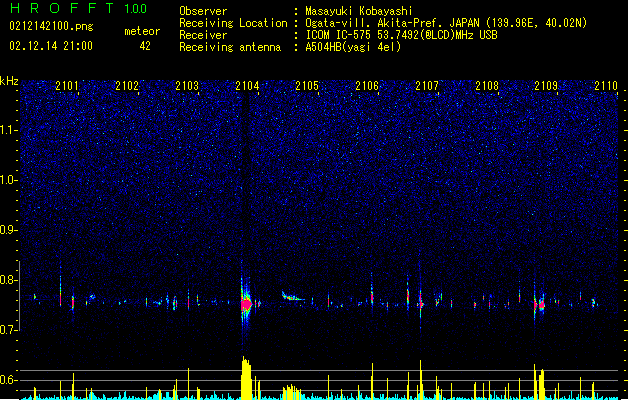Click the Observer label
629x400 pixels.
203,11
